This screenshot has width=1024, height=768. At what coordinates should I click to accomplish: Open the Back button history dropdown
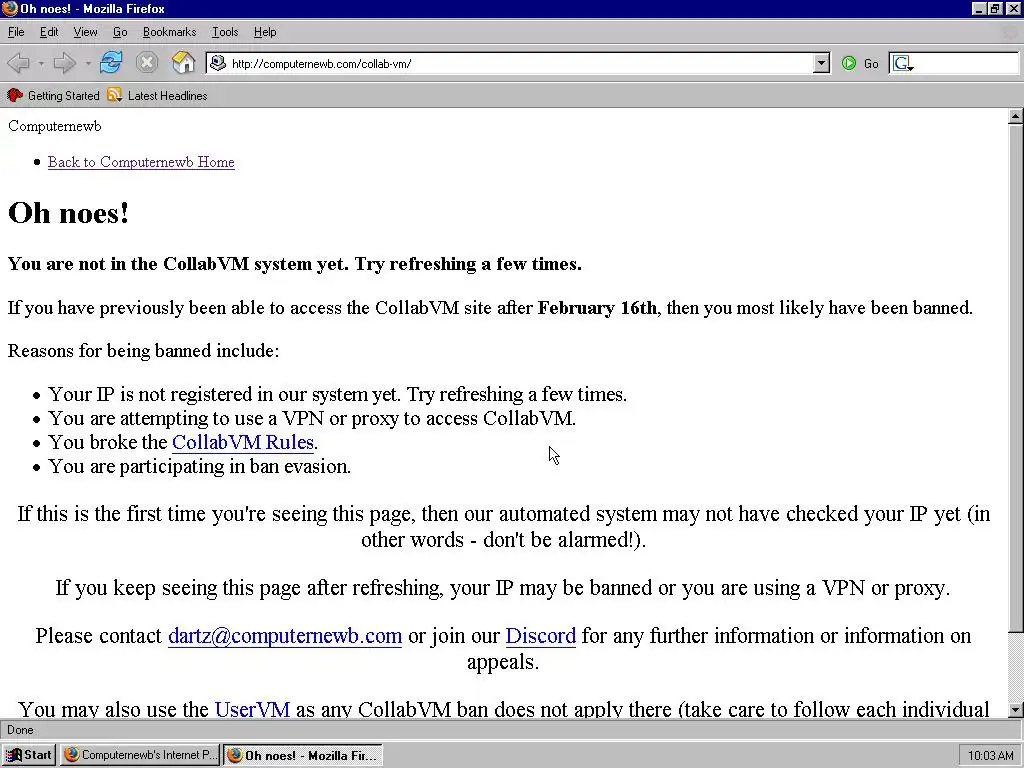[x=40, y=64]
